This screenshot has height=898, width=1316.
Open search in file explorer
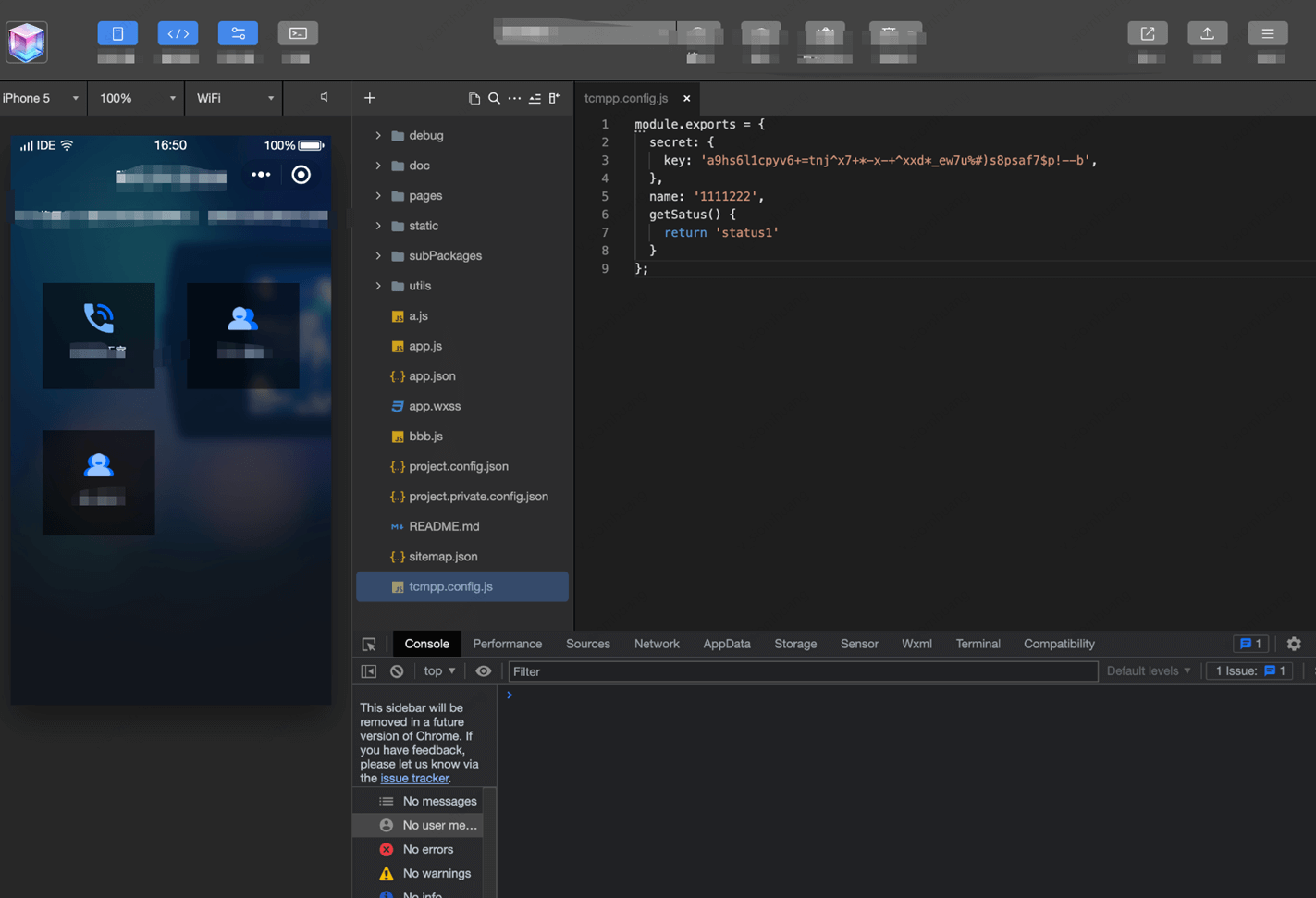tap(494, 98)
